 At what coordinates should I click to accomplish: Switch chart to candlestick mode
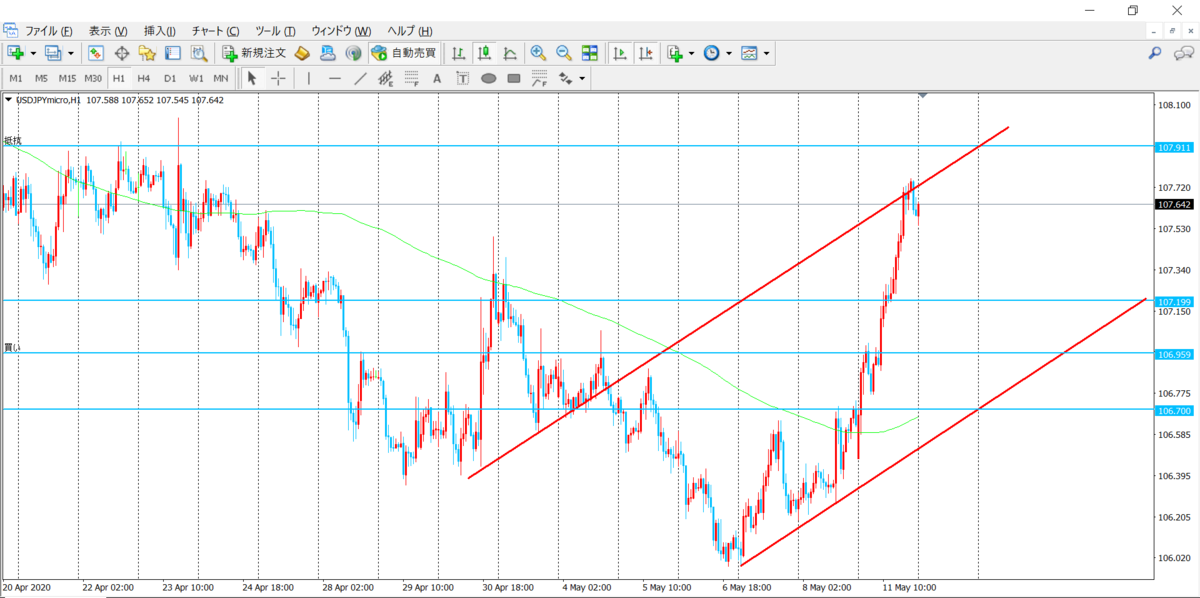coord(484,53)
